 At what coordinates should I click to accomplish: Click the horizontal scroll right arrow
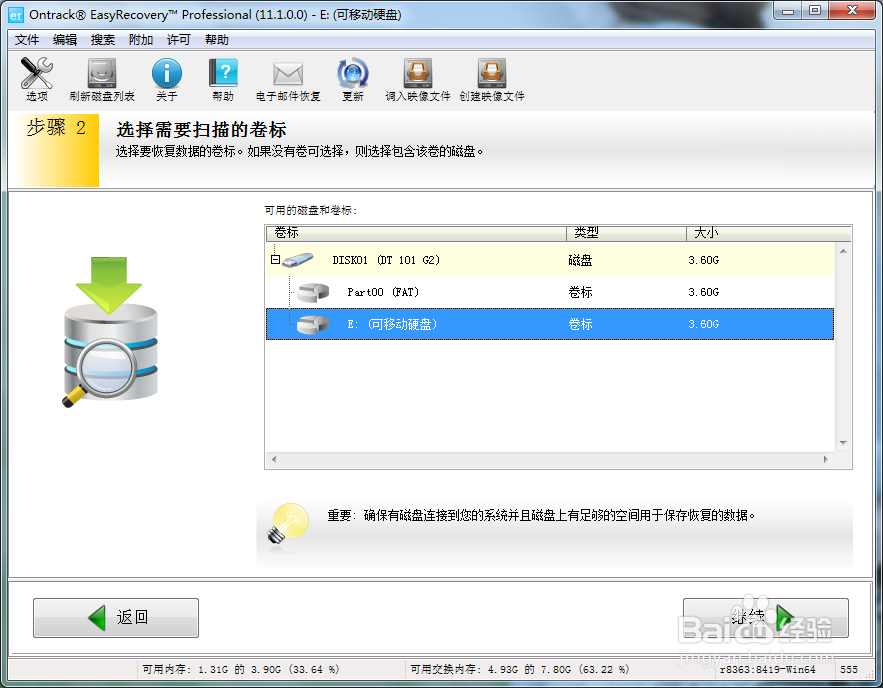pos(826,459)
